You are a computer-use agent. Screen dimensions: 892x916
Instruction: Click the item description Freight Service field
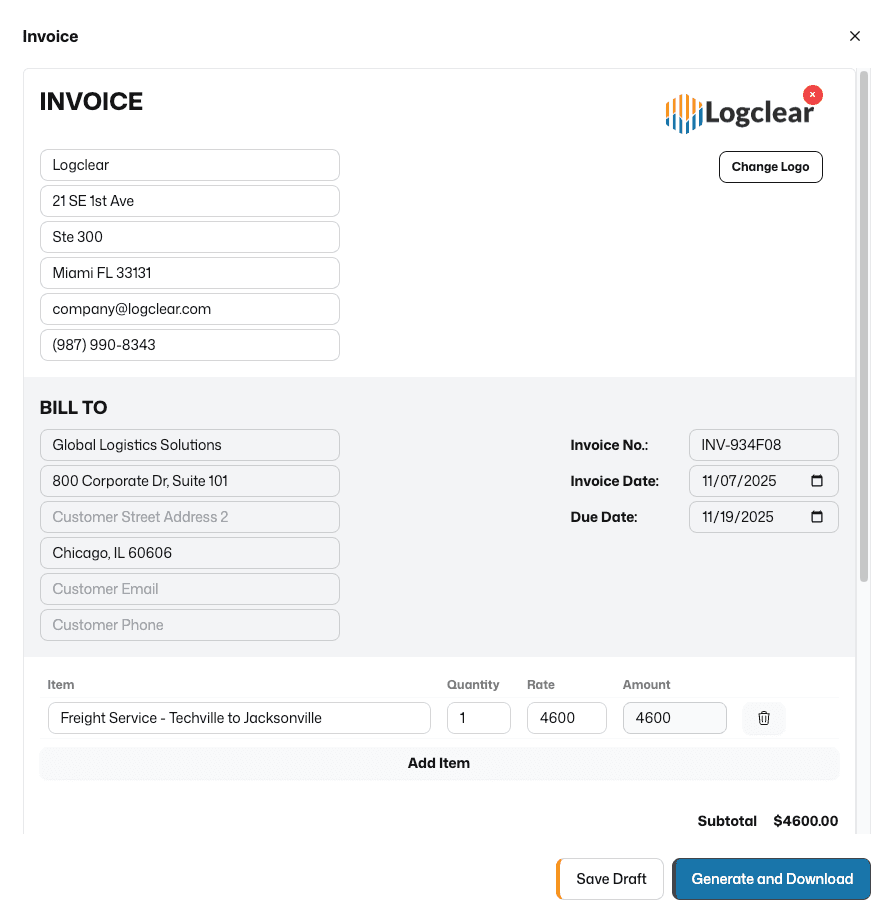coord(239,718)
